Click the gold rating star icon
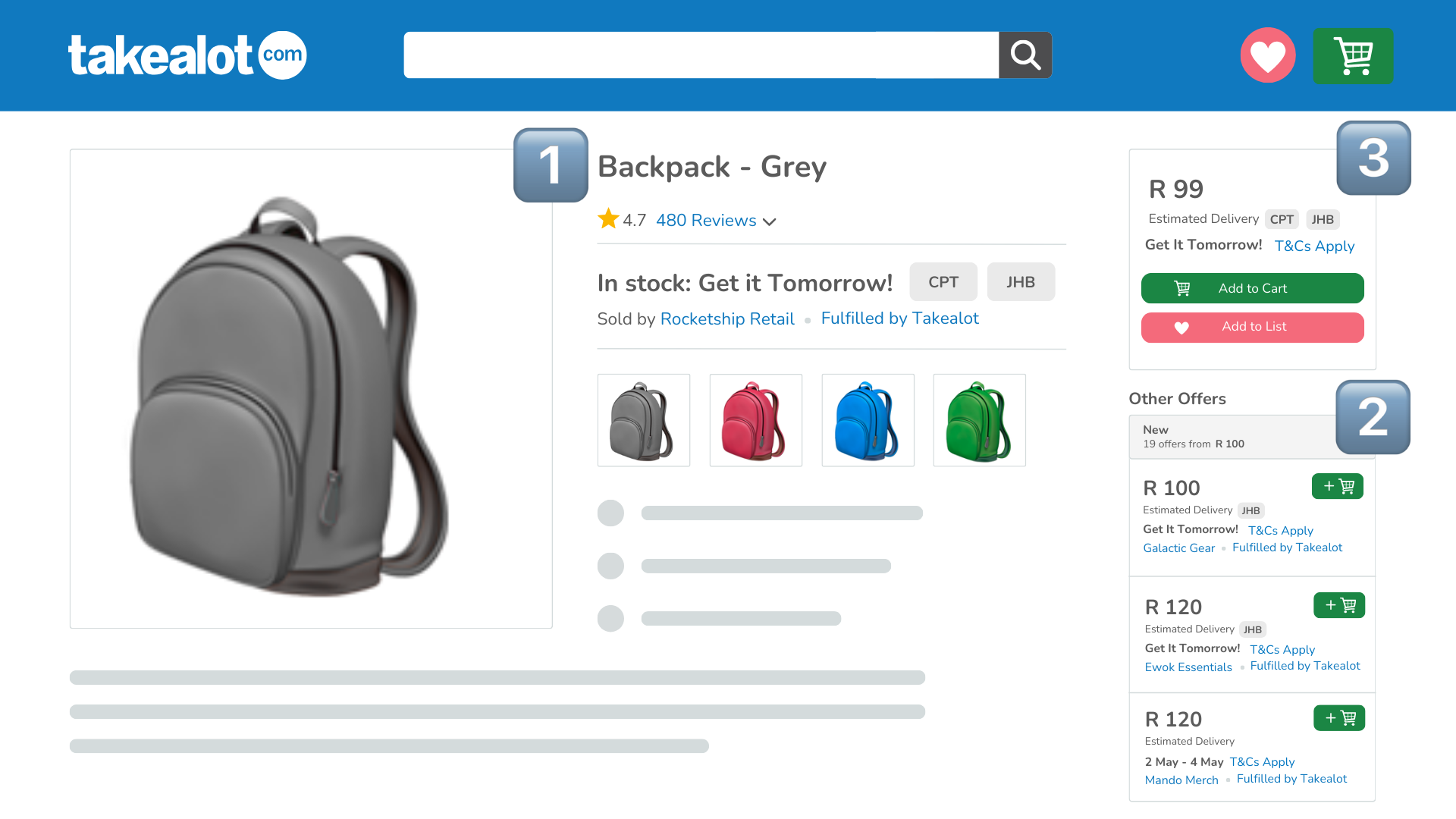Viewport: 1456px width, 819px height. 608,218
